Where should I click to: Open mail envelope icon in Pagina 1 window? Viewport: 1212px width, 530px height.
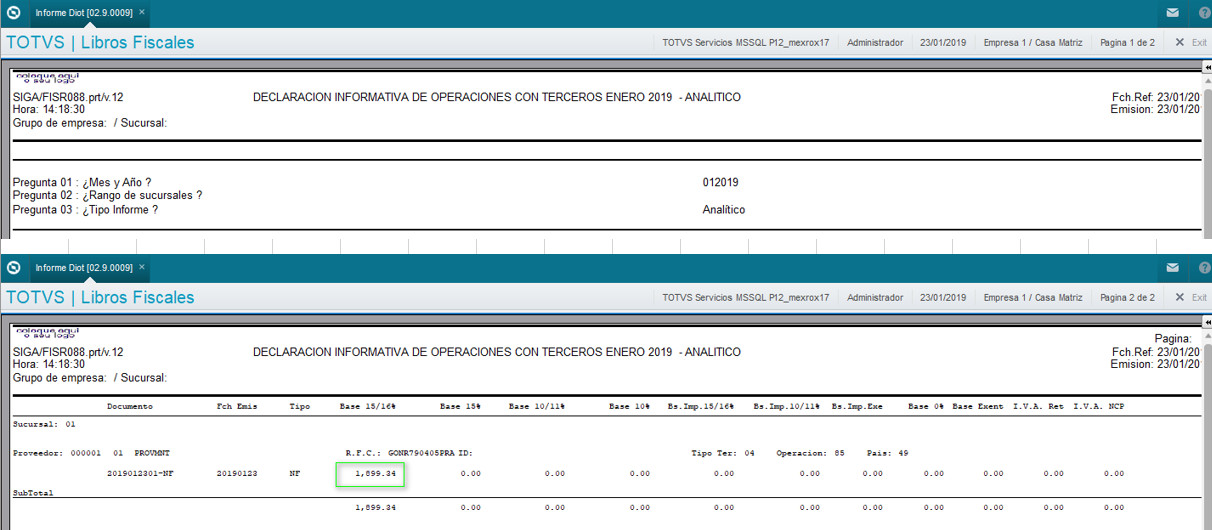tap(1172, 13)
